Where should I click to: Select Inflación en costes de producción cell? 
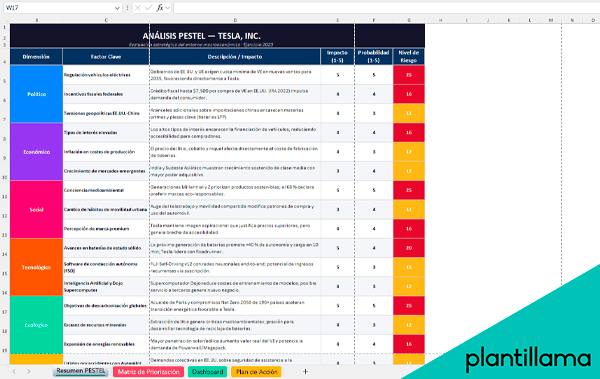tap(106, 152)
